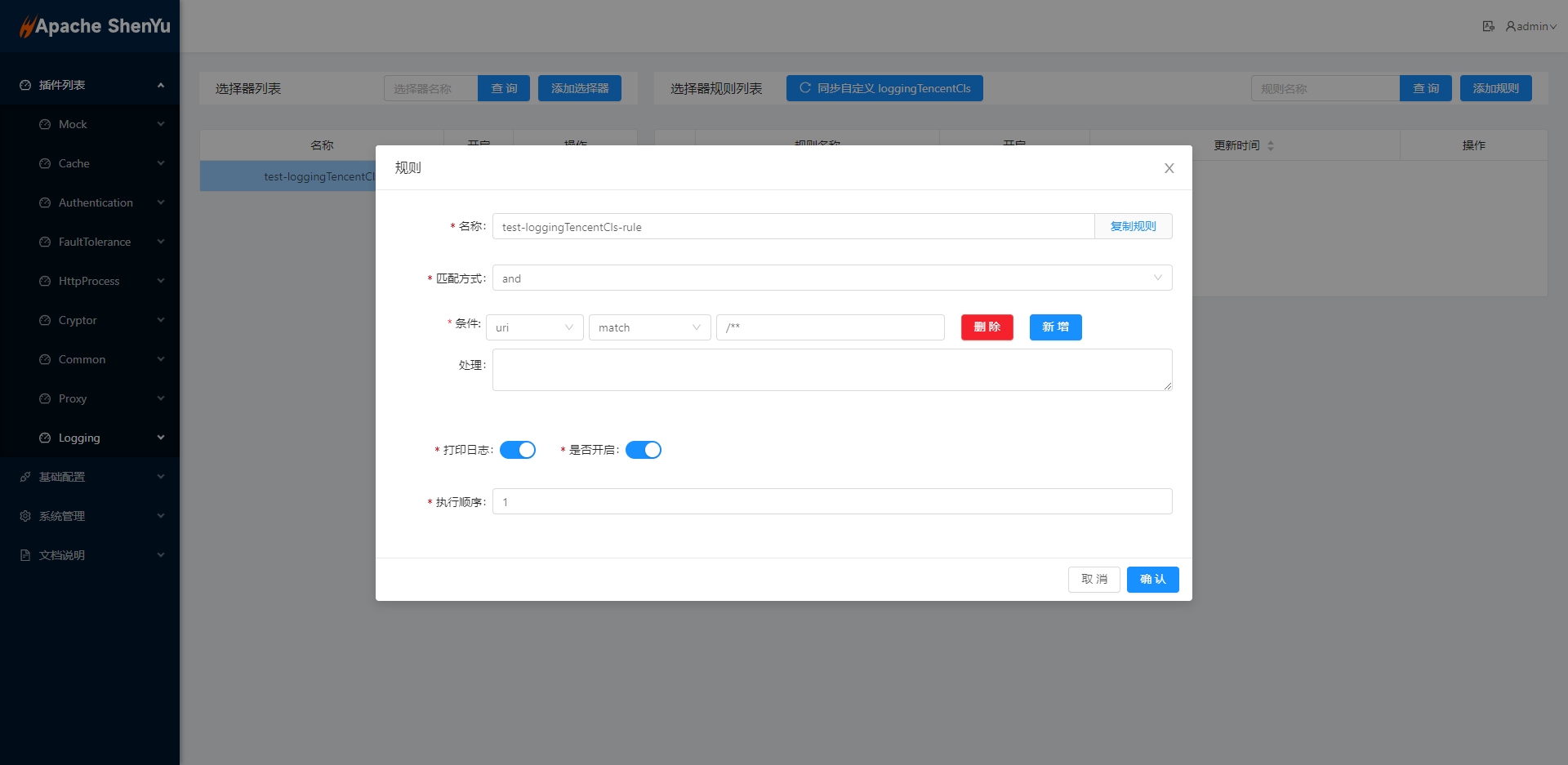The image size is (1568, 765).
Task: Toggle the 打印日志 switch off
Action: tap(518, 450)
